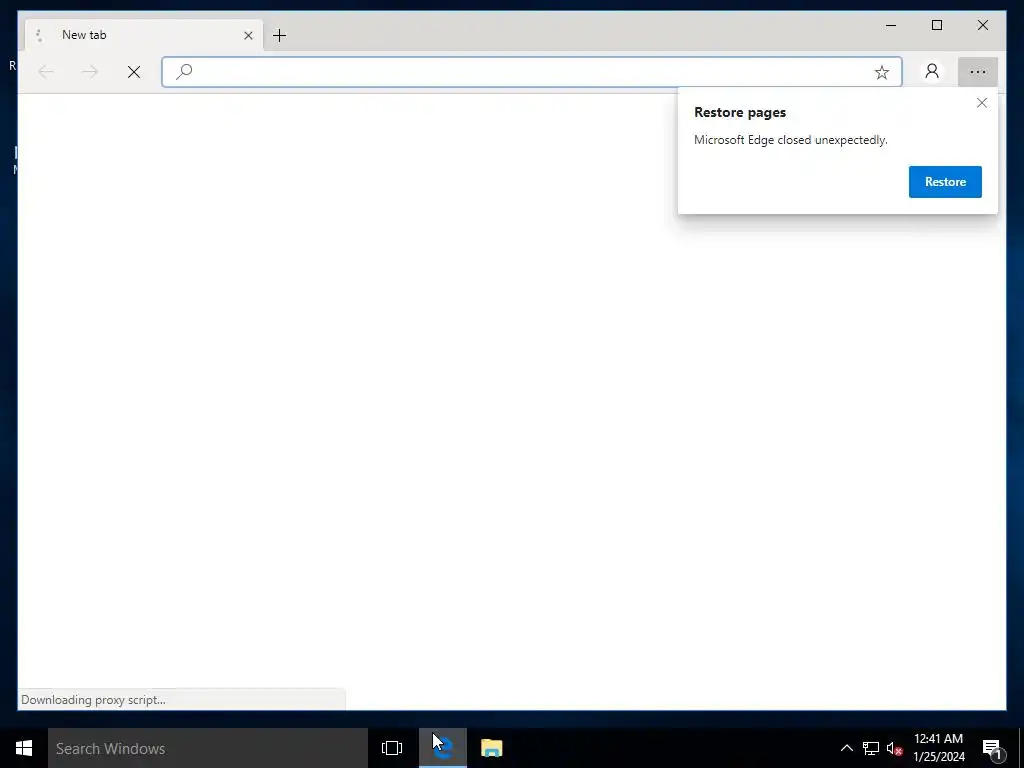Go forward using the forward arrow
1024x768 pixels.
pos(90,72)
